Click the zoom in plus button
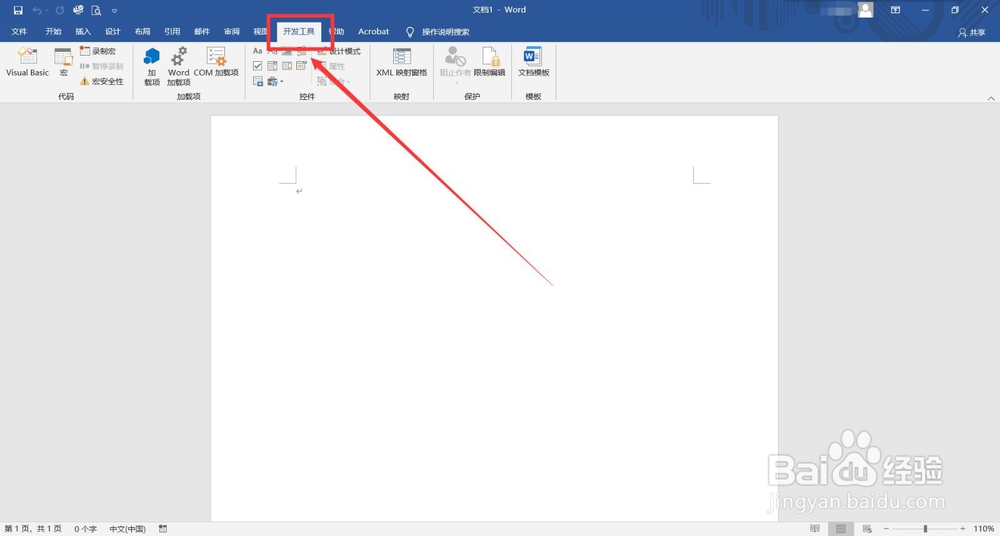Image resolution: width=1000 pixels, height=536 pixels. click(963, 529)
